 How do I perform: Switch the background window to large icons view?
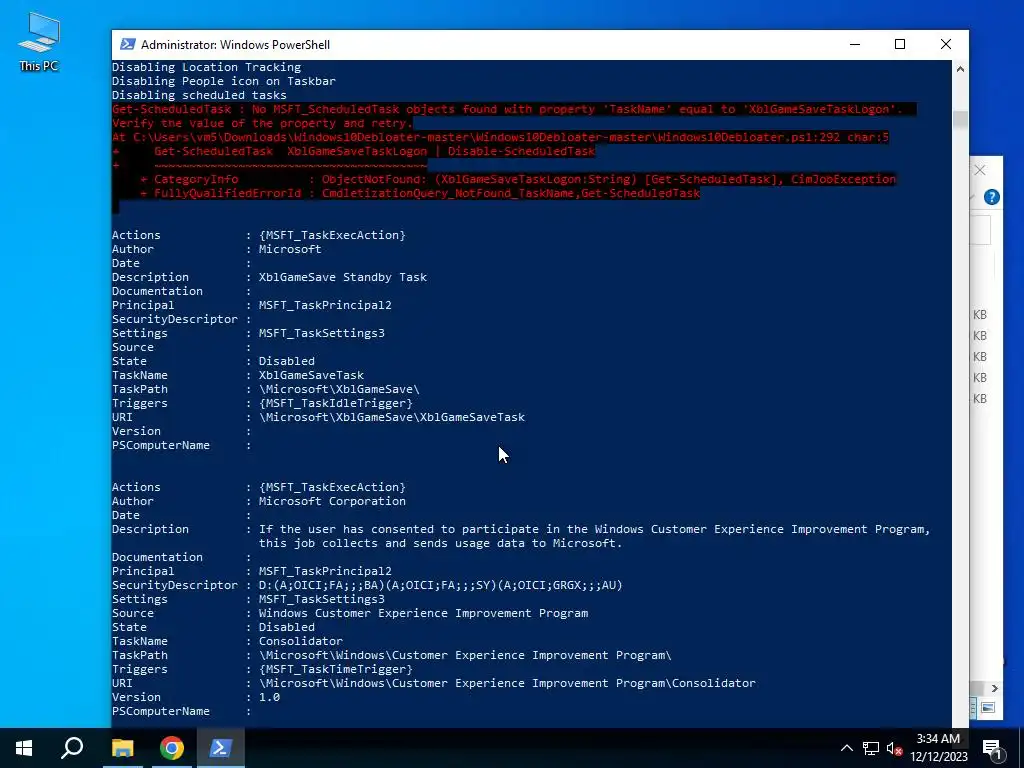[x=988, y=708]
